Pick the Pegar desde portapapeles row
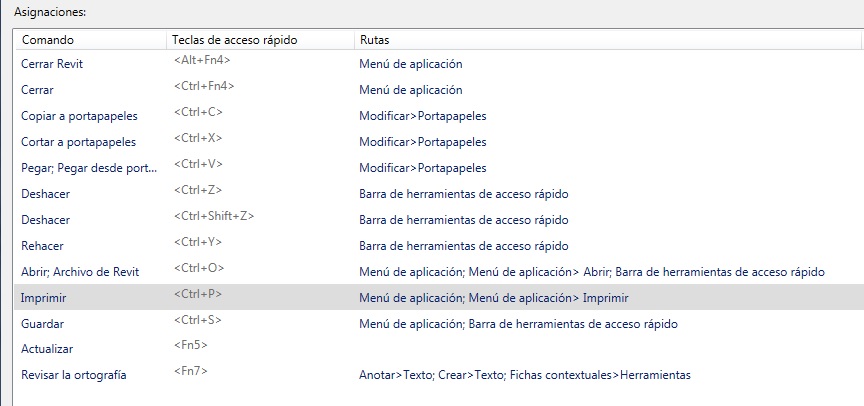This screenshot has height=406, width=864. click(x=89, y=168)
